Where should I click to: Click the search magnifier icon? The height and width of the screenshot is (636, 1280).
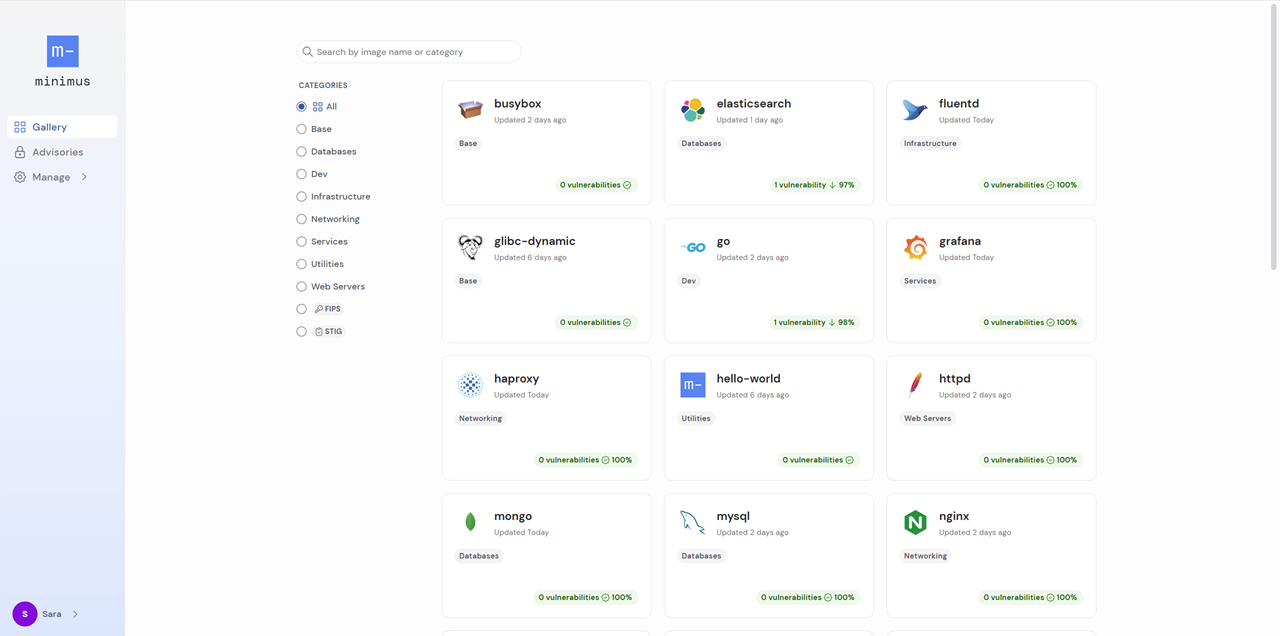click(x=308, y=52)
